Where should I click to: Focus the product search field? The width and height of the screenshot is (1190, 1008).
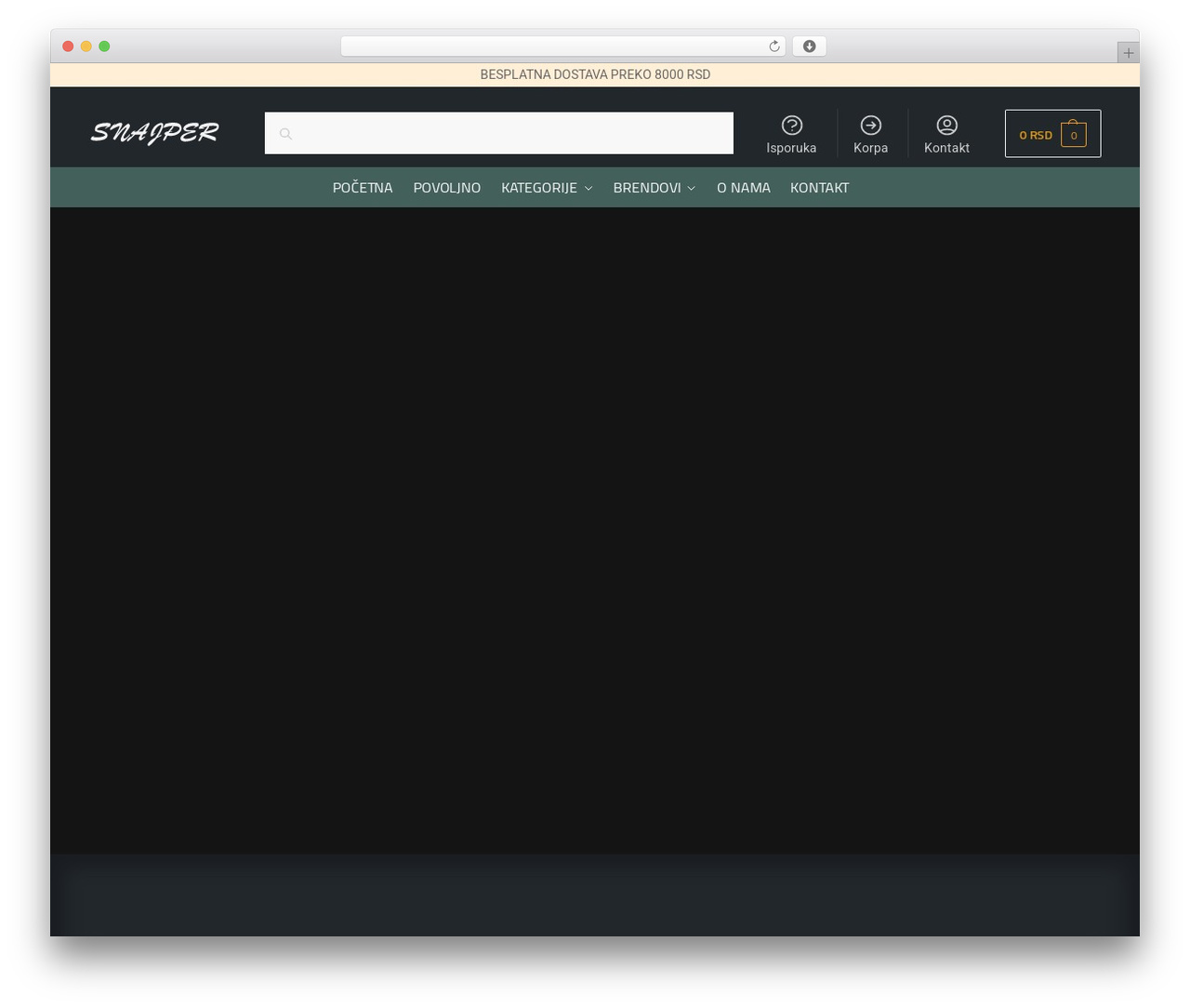click(499, 133)
